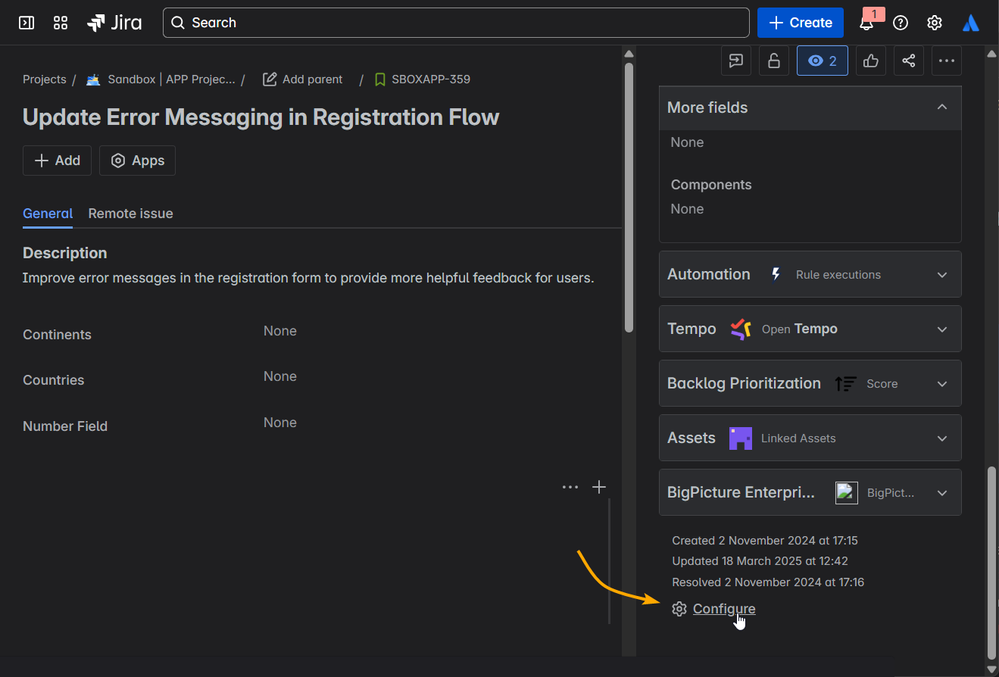Expand the Automation panel
This screenshot has width=999, height=677.
[x=941, y=274]
